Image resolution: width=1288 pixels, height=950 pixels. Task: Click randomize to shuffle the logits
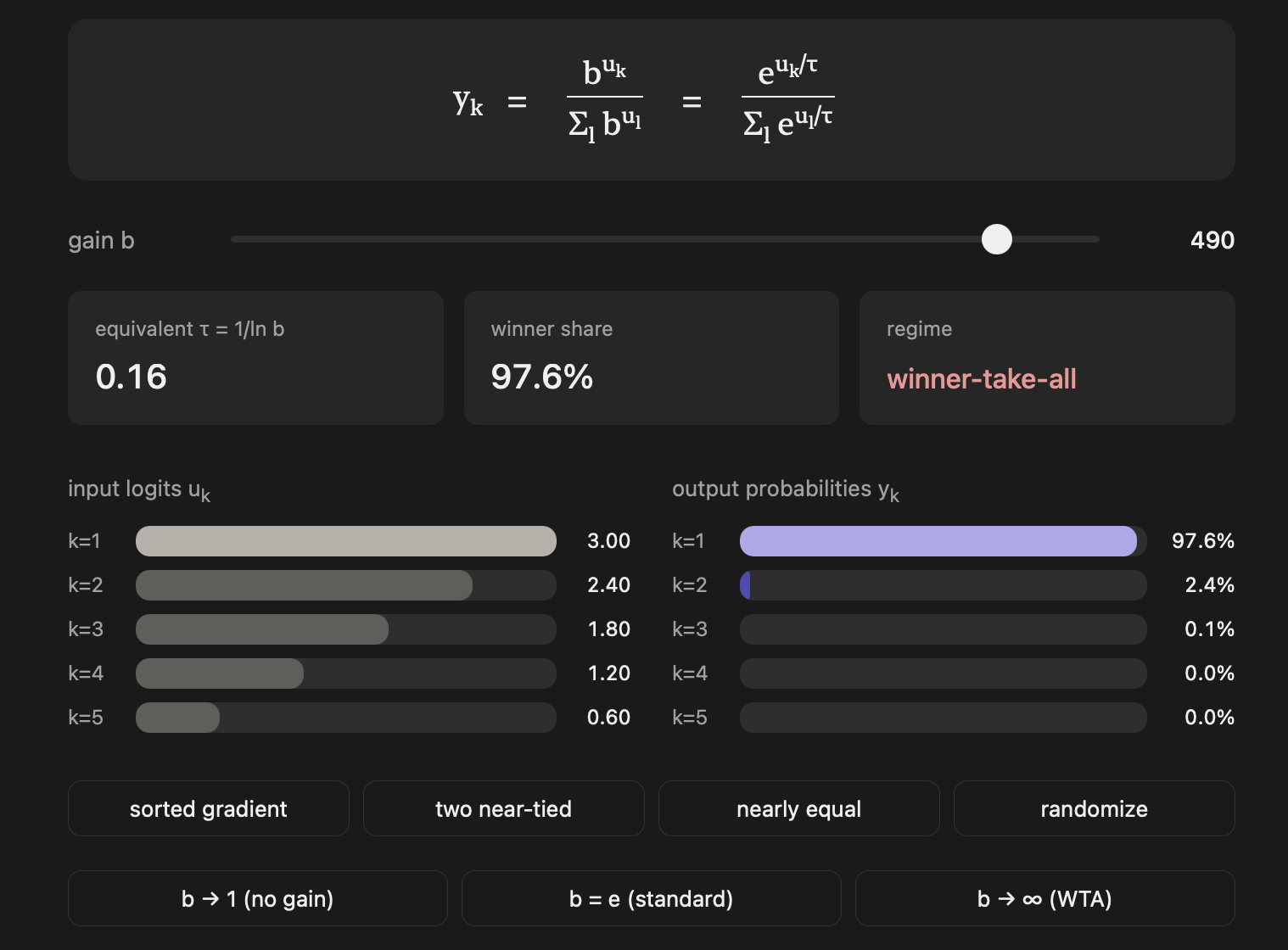tap(1094, 808)
